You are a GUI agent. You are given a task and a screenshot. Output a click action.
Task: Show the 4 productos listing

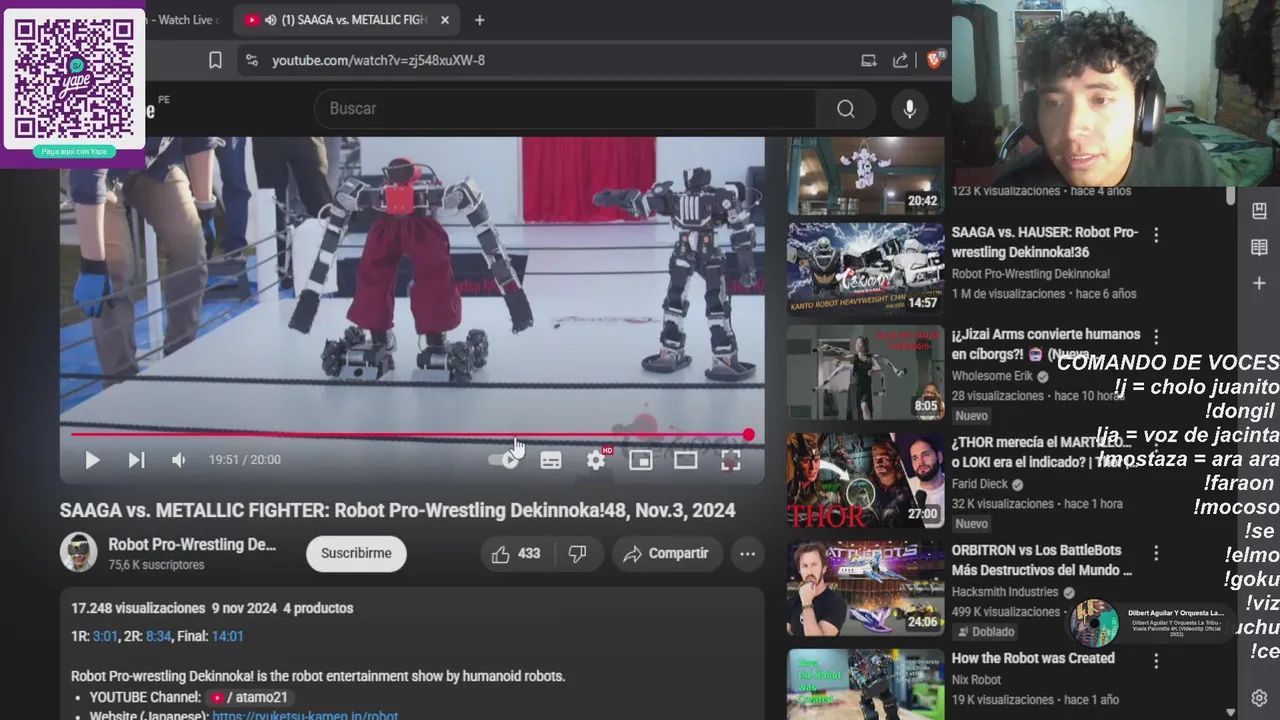(x=318, y=608)
